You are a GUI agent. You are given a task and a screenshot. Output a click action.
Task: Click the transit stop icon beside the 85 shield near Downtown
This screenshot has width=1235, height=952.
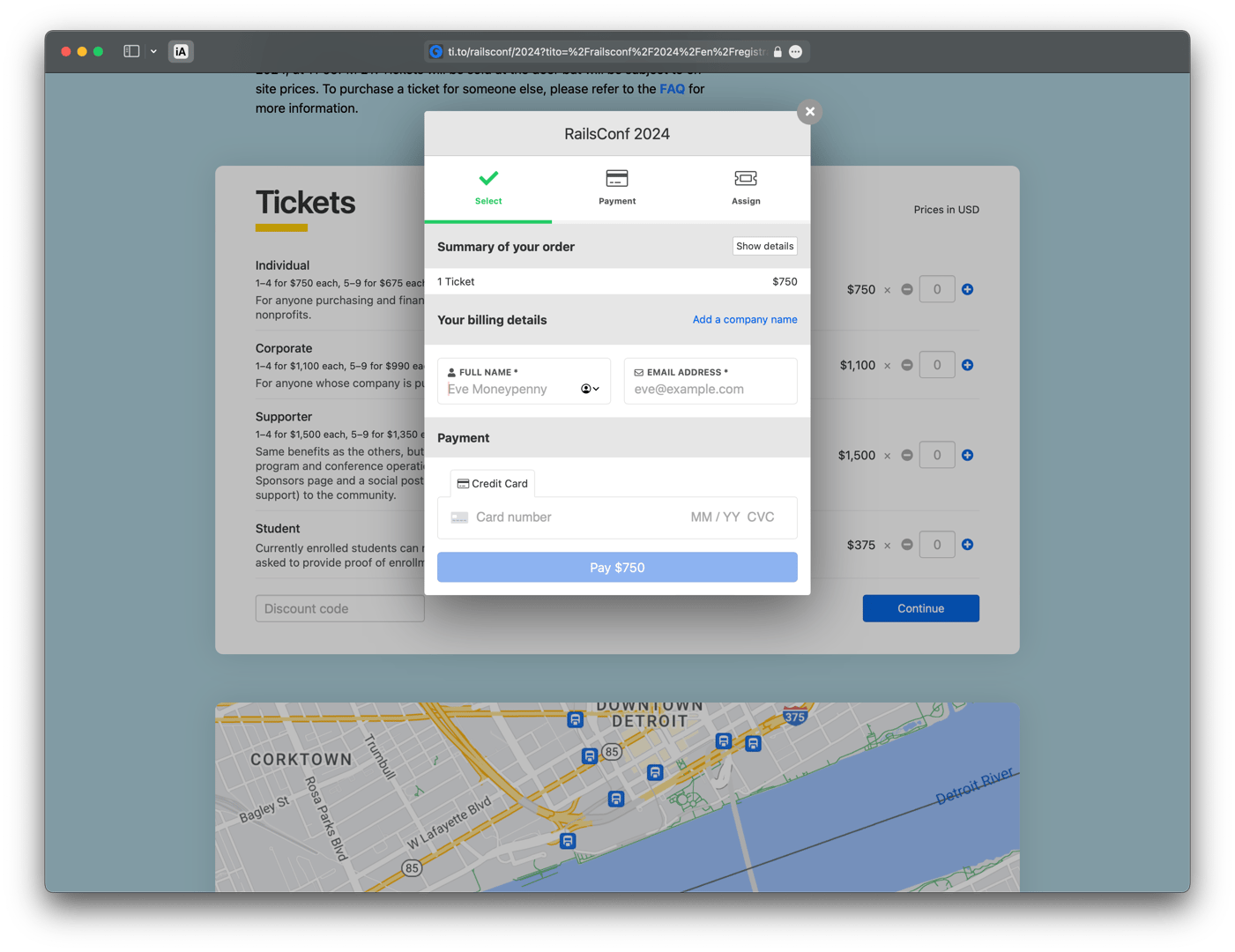point(590,755)
